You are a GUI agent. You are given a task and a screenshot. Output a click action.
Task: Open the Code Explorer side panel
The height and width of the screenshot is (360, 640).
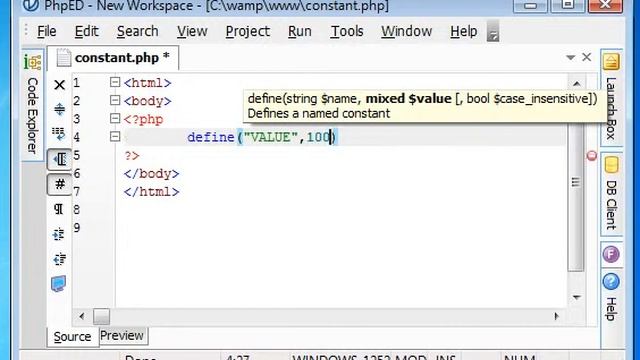[33, 105]
